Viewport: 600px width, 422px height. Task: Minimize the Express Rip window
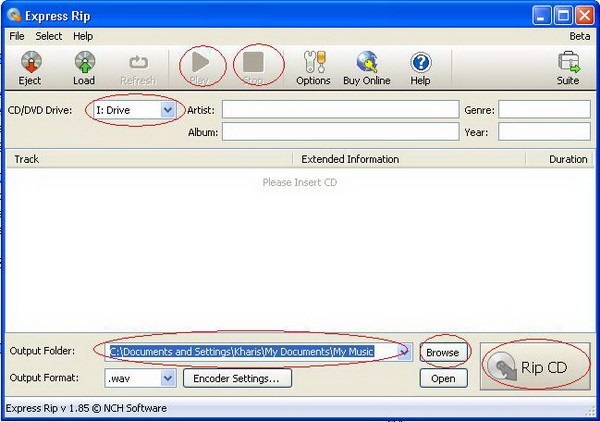541,16
